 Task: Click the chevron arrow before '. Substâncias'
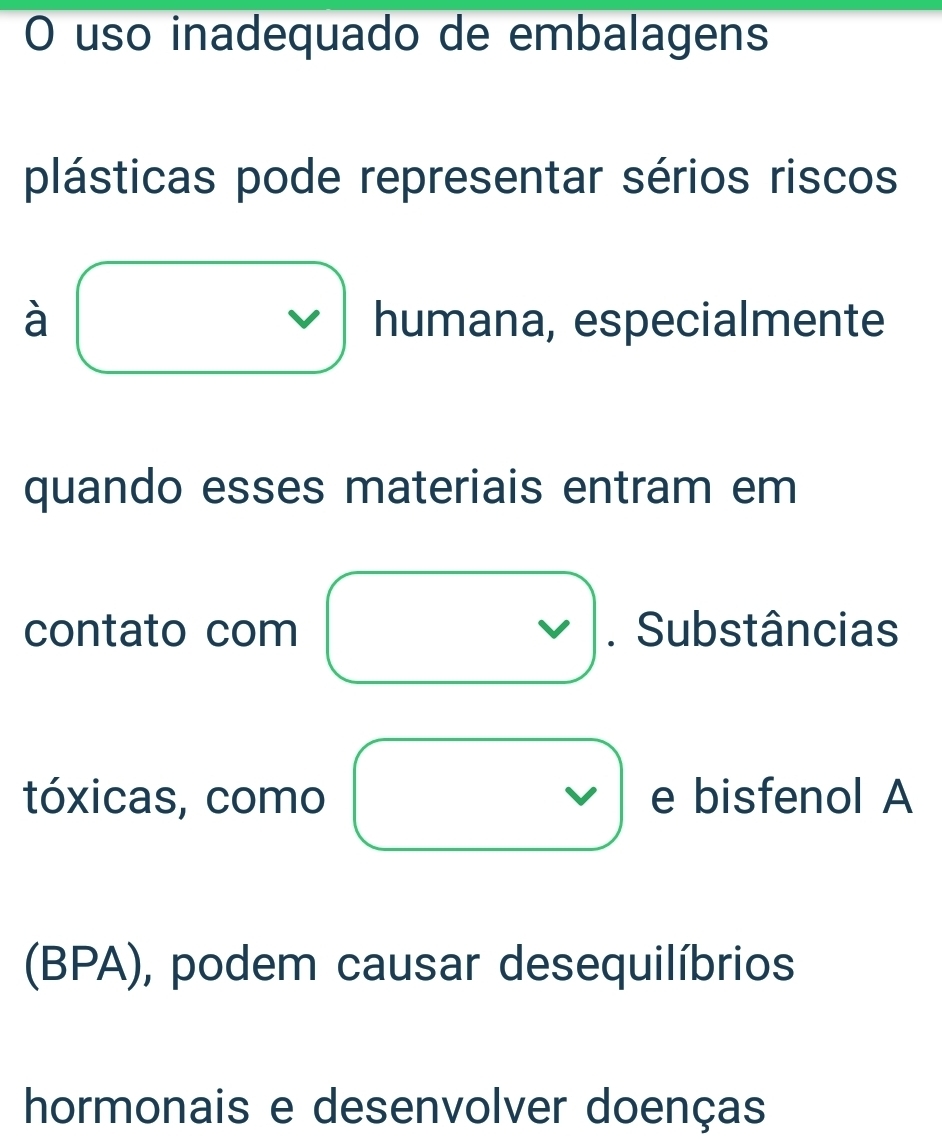(x=555, y=629)
